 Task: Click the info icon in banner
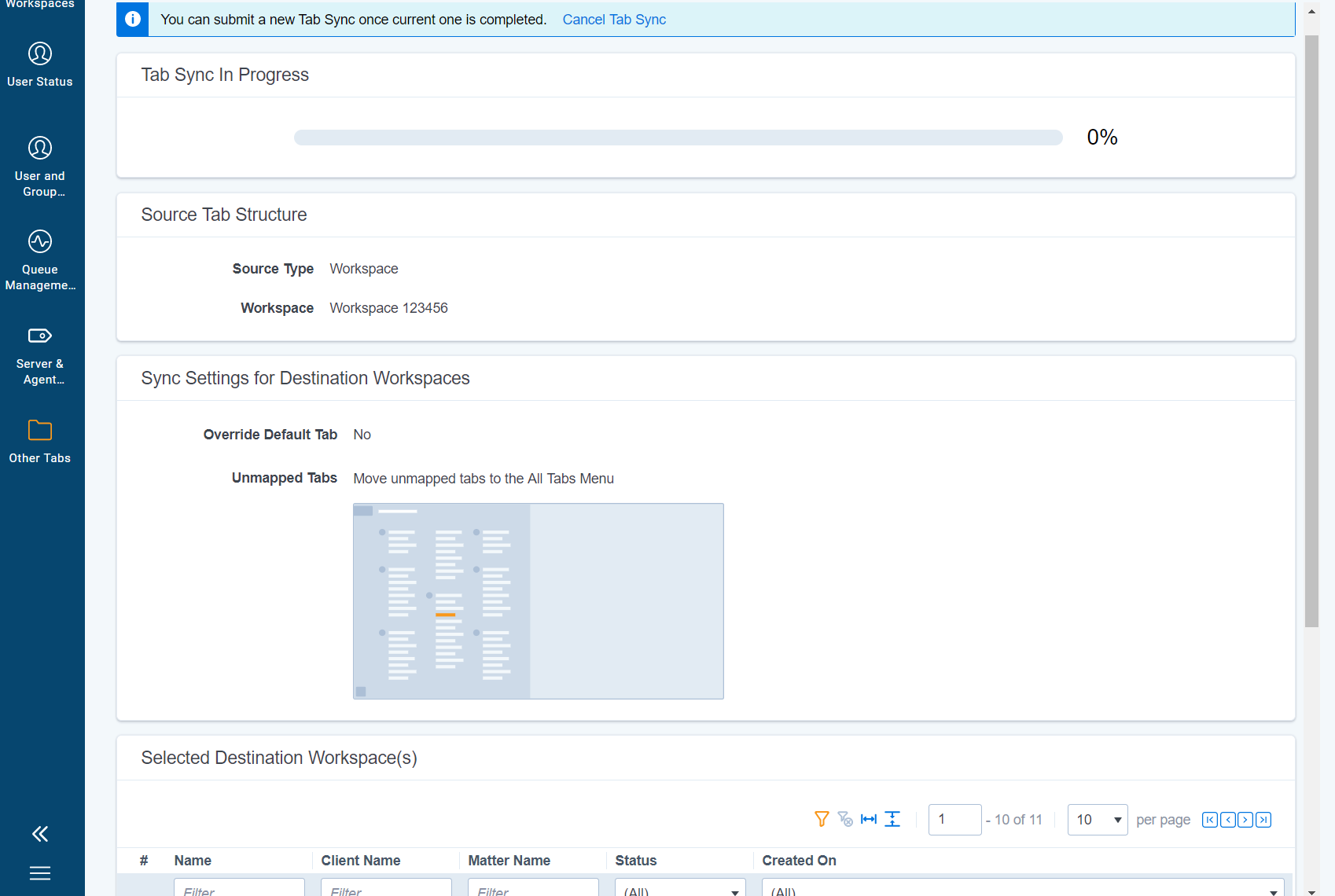click(x=133, y=19)
